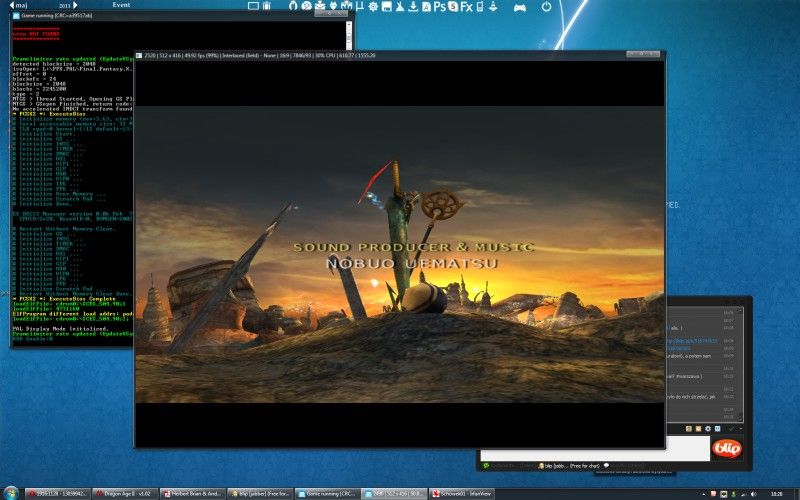The width and height of the screenshot is (800, 500).
Task: Click the download arrow icon in top dock
Action: (413, 7)
